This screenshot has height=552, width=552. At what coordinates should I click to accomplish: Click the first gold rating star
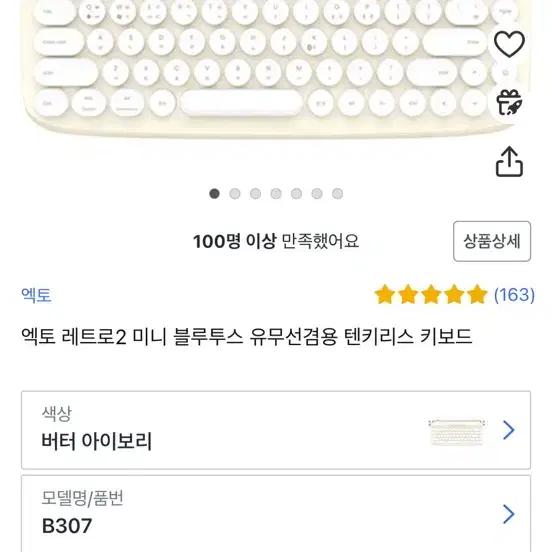pyautogui.click(x=385, y=295)
